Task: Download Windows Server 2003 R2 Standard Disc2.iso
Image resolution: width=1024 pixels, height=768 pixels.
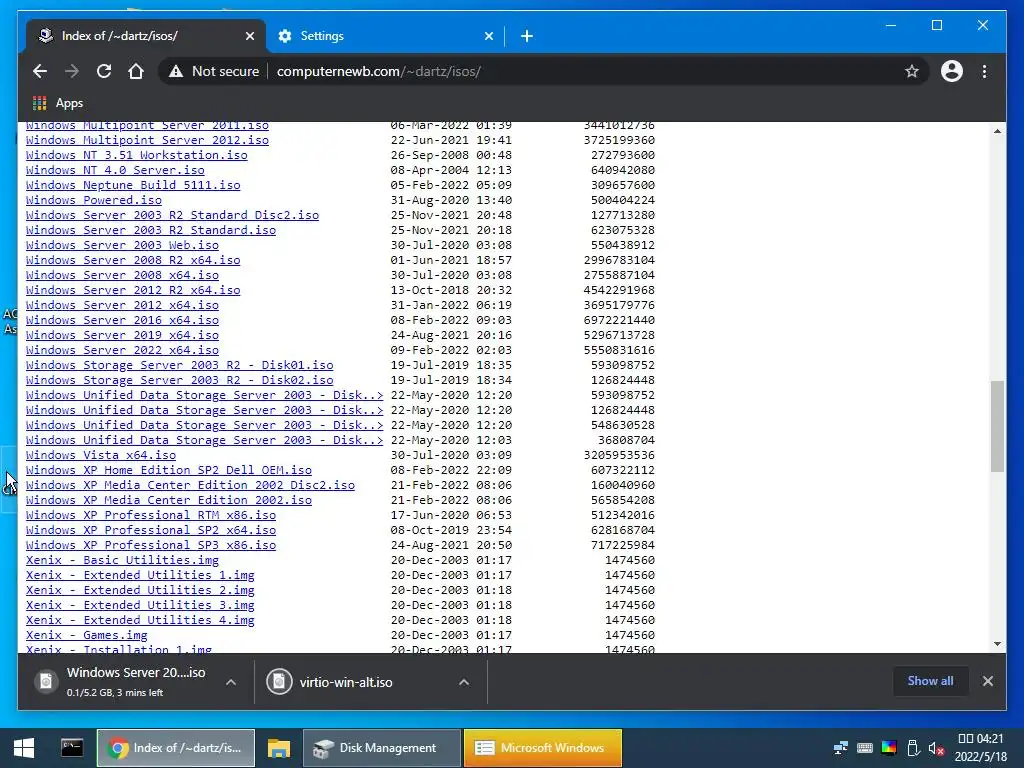Action: pyautogui.click(x=172, y=216)
